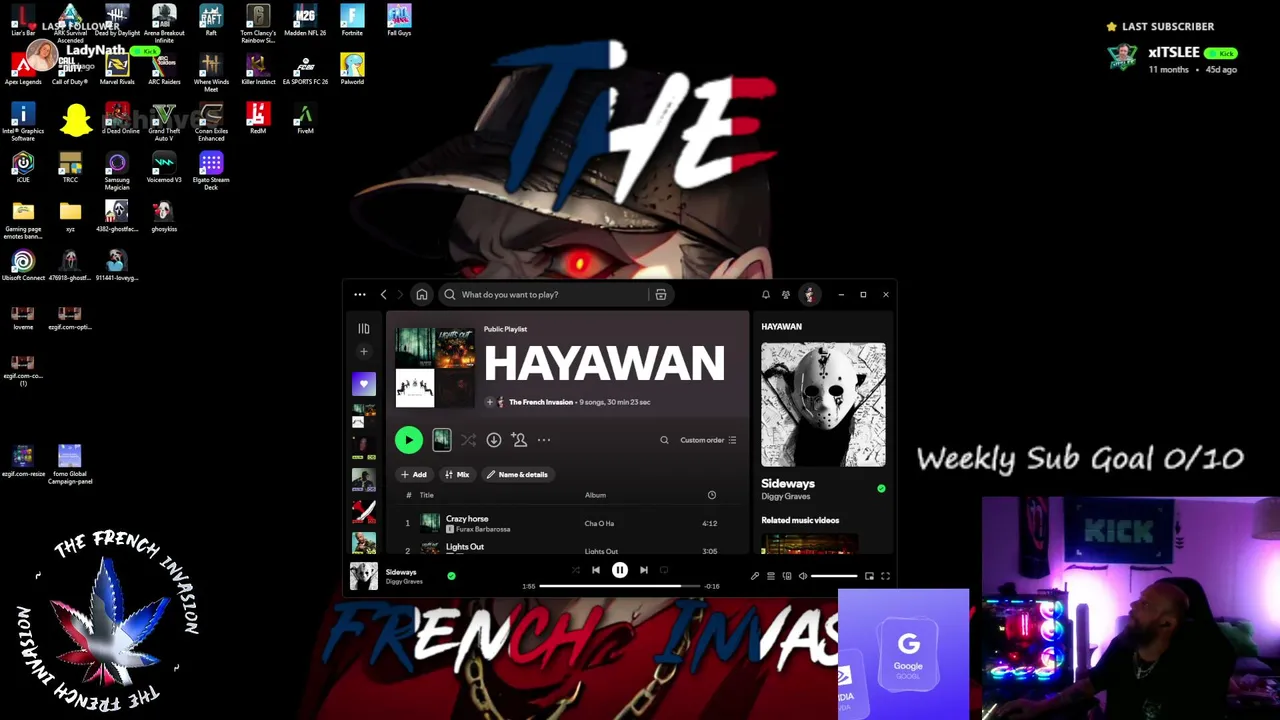1280x720 pixels.
Task: Open Spotify profile avatar menu
Action: (809, 295)
